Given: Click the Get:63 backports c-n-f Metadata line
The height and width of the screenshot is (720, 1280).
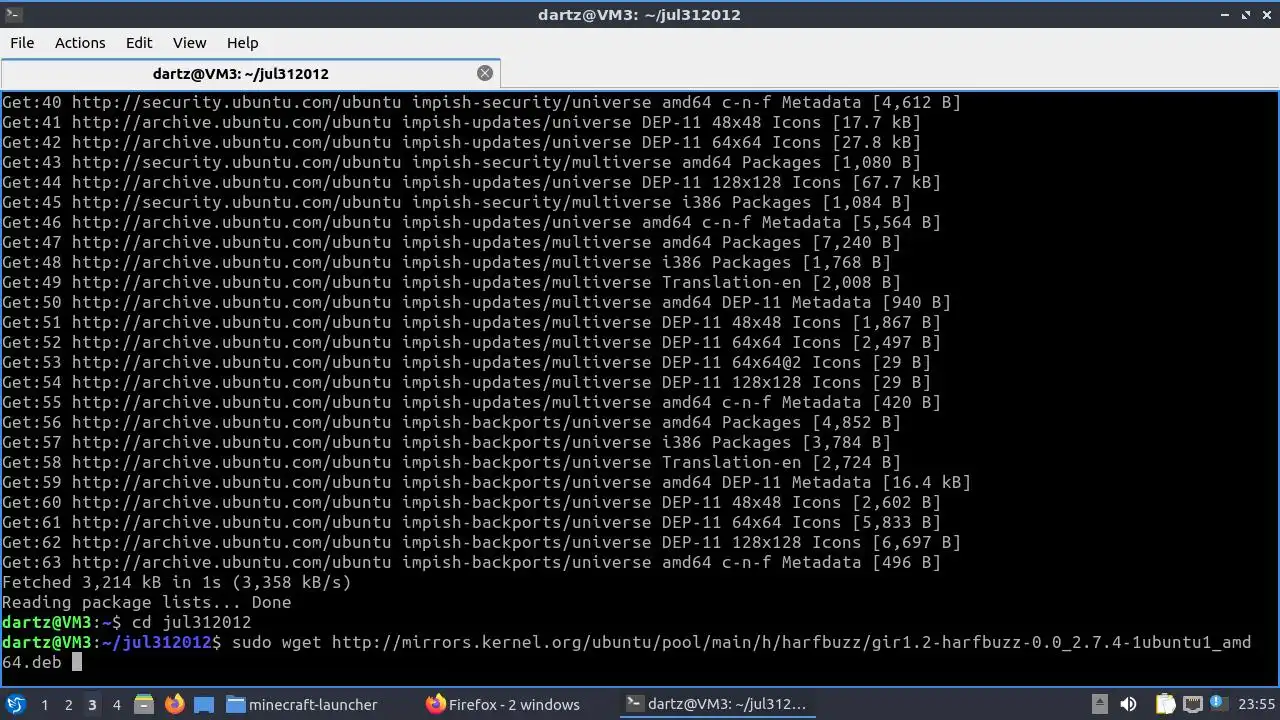Looking at the screenshot, I should (x=472, y=562).
